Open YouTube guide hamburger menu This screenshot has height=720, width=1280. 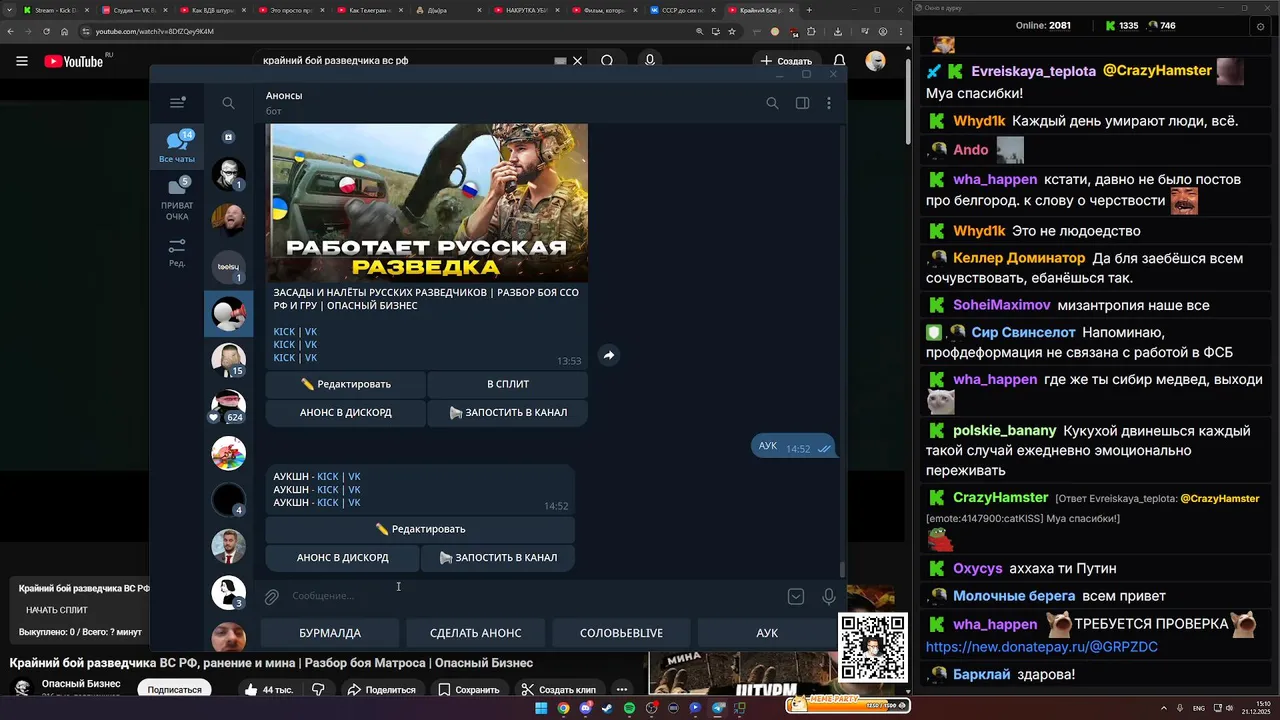point(21,61)
